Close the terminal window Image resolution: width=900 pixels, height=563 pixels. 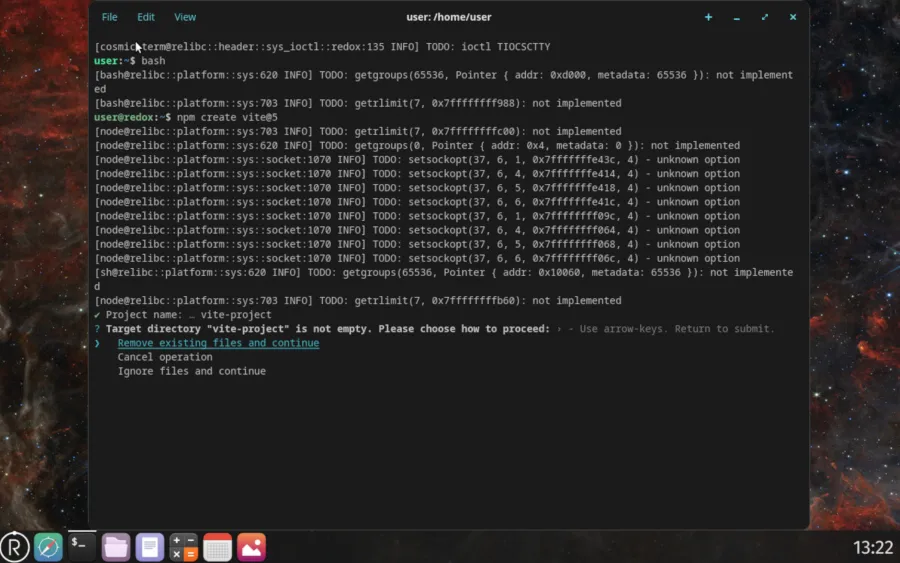pyautogui.click(x=793, y=17)
